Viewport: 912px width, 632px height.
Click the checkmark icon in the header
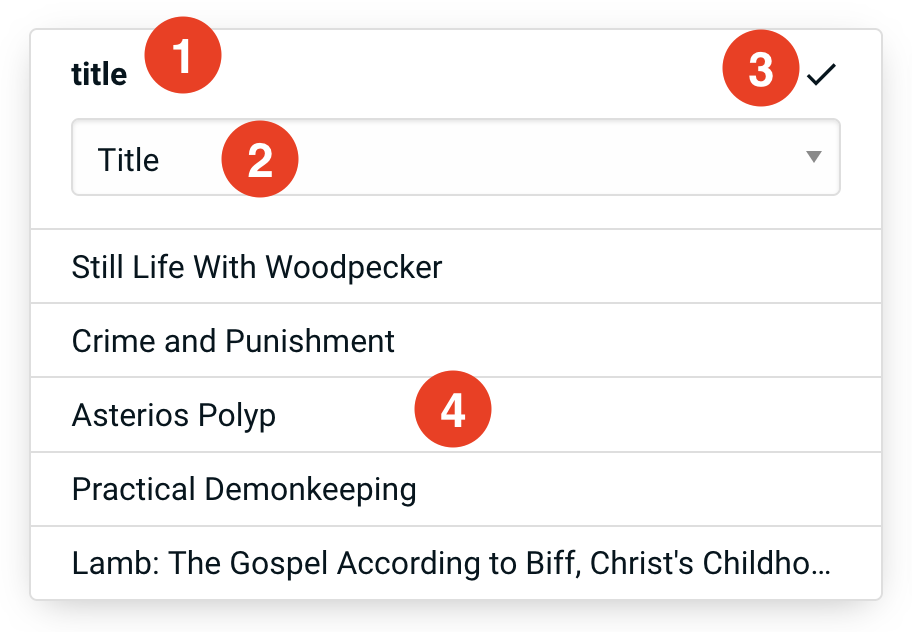[x=821, y=74]
